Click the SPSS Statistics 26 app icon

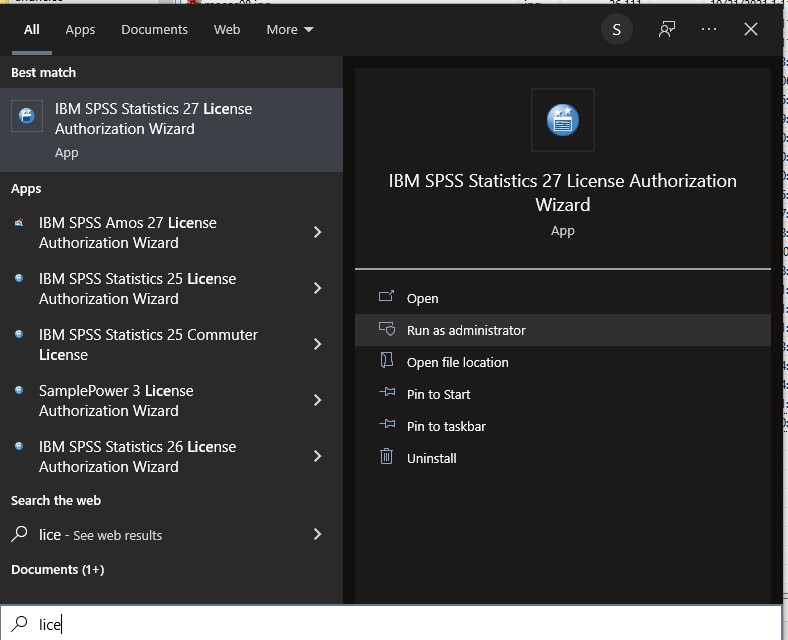[19, 446]
